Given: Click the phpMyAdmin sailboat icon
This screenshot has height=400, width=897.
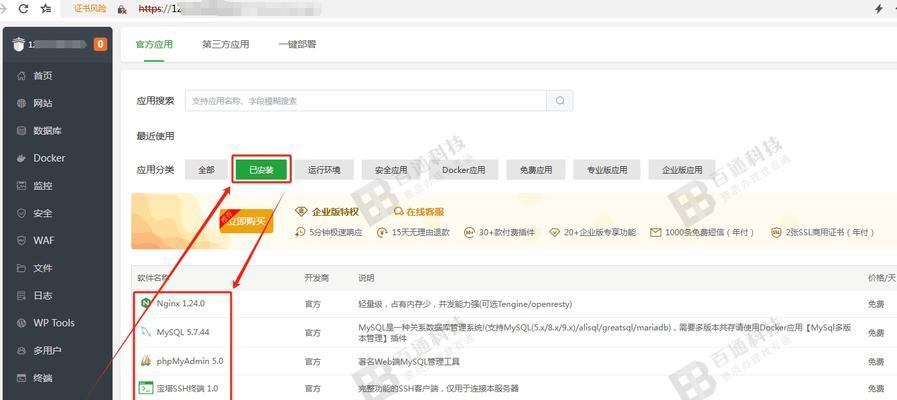Looking at the screenshot, I should (x=146, y=361).
